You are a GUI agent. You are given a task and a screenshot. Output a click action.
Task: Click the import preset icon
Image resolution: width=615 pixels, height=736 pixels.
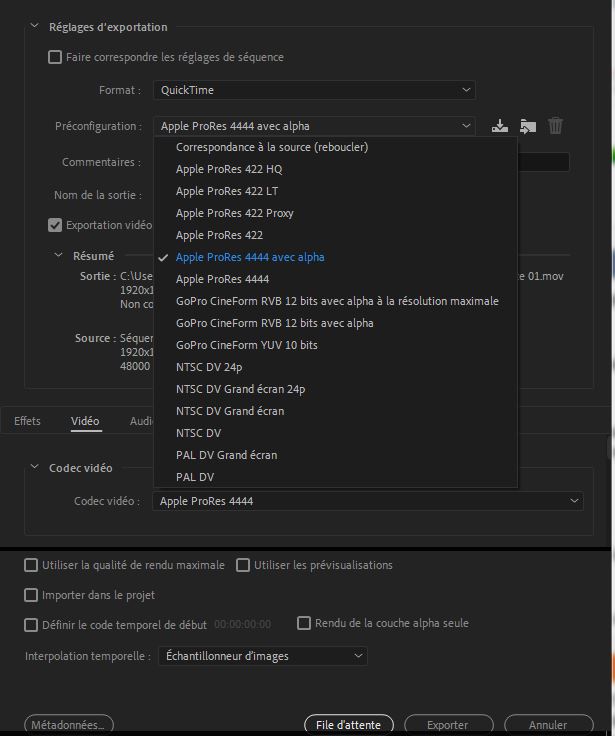[528, 126]
